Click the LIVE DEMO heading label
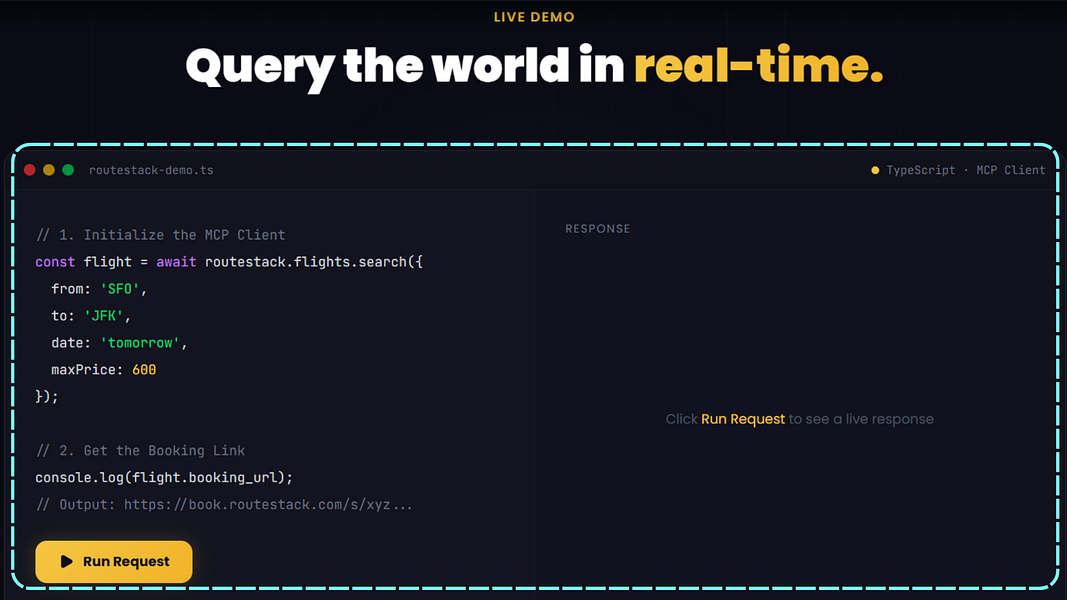1067x600 pixels. tap(534, 17)
